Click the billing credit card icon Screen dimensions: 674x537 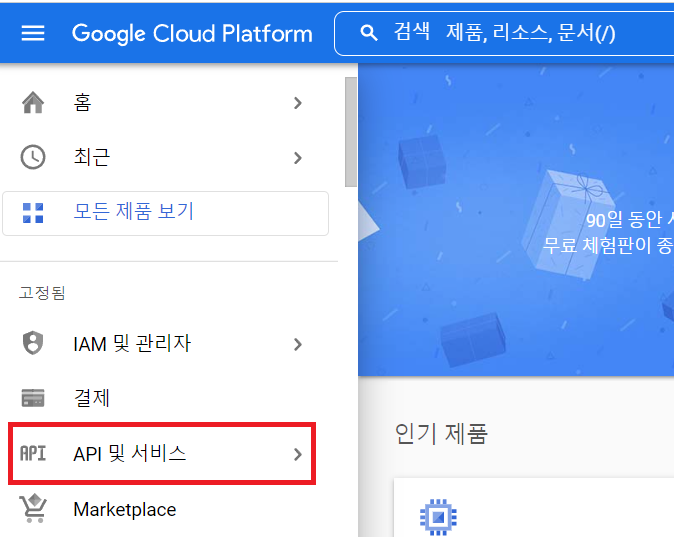click(x=33, y=398)
